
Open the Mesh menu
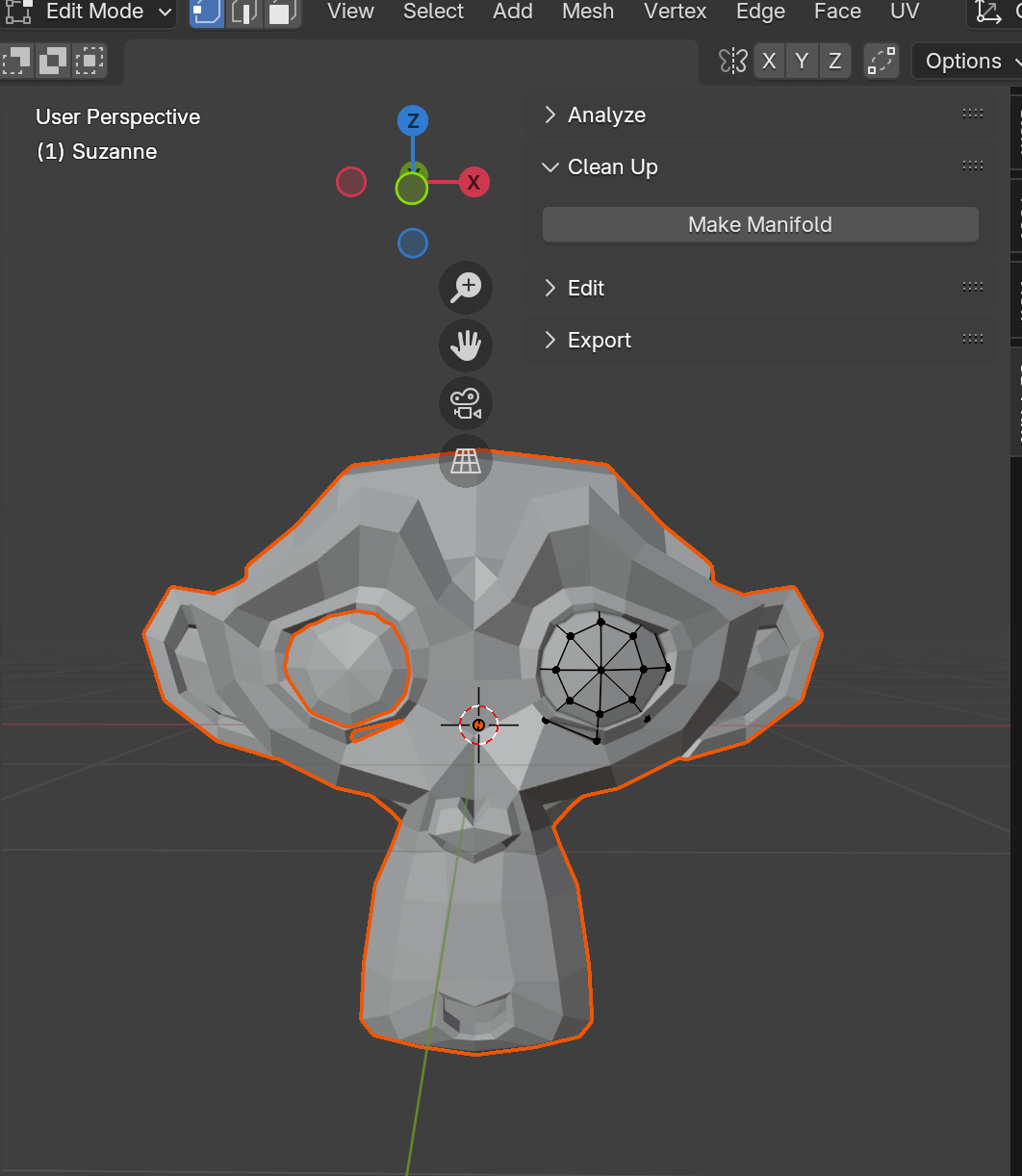588,12
